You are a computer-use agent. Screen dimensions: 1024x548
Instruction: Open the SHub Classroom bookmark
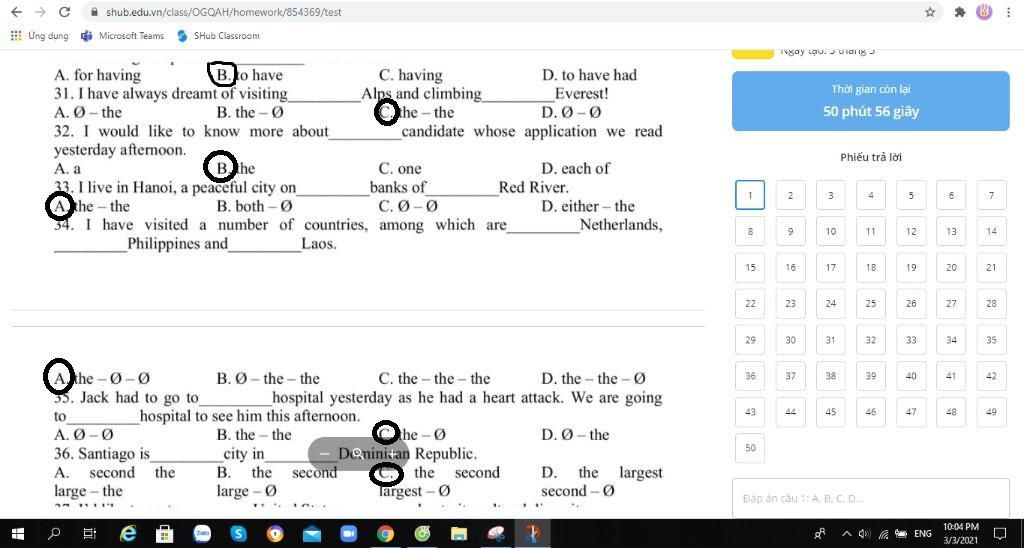(218, 36)
